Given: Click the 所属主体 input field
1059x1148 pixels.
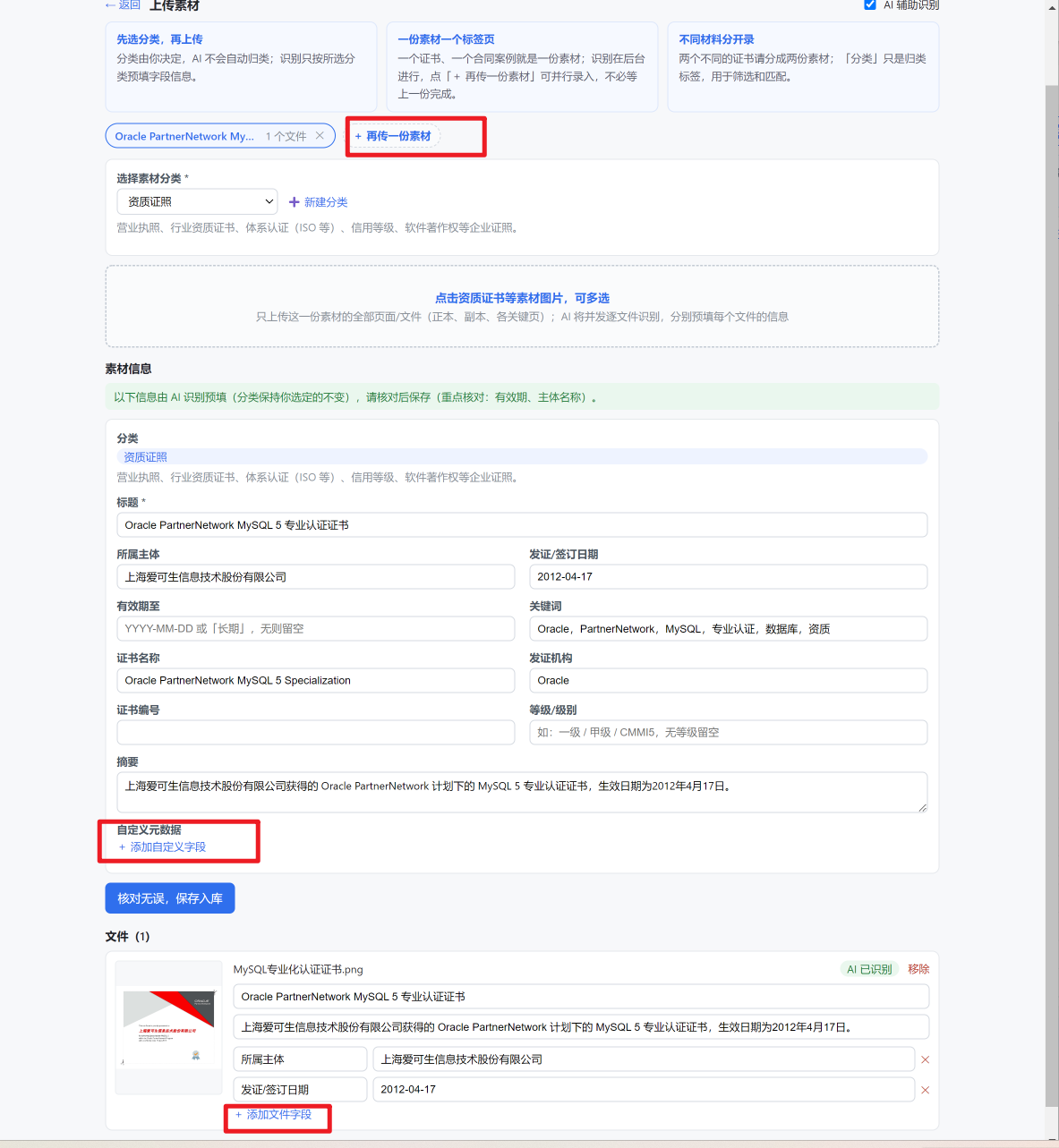Looking at the screenshot, I should pyautogui.click(x=315, y=577).
